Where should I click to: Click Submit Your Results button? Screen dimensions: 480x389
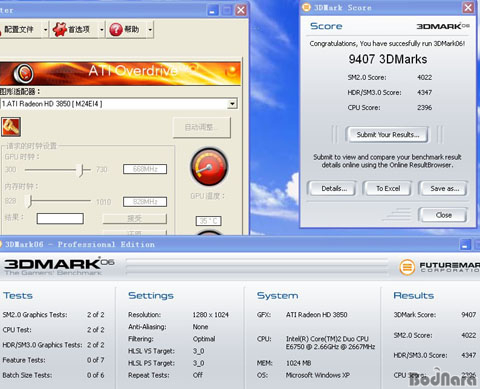(387, 135)
